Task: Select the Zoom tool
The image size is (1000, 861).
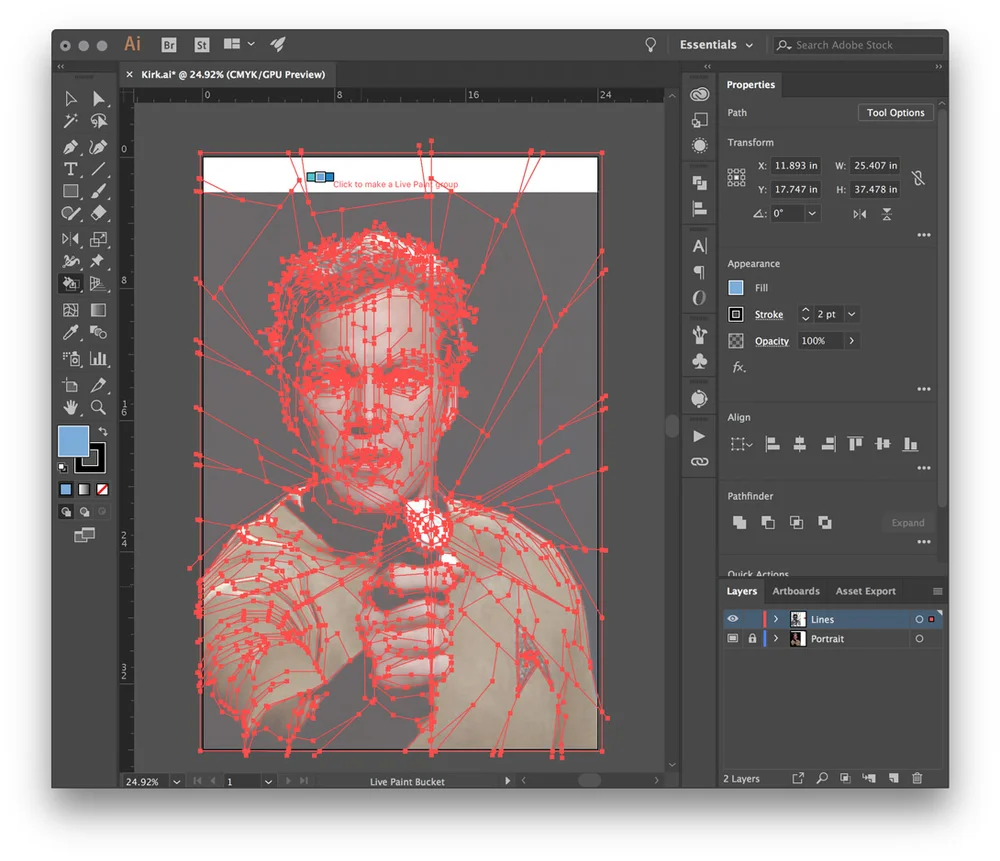Action: (x=97, y=407)
